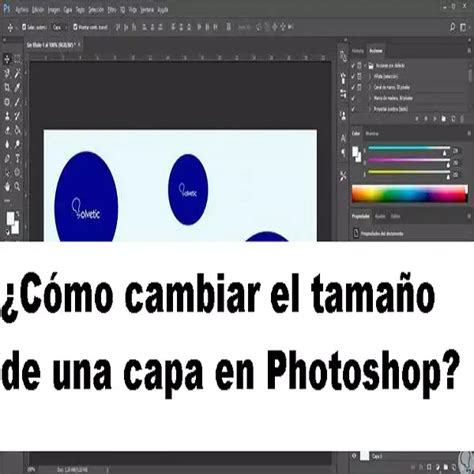The width and height of the screenshot is (474, 474).
Task: Create new action in Actions panel
Action: [453, 119]
